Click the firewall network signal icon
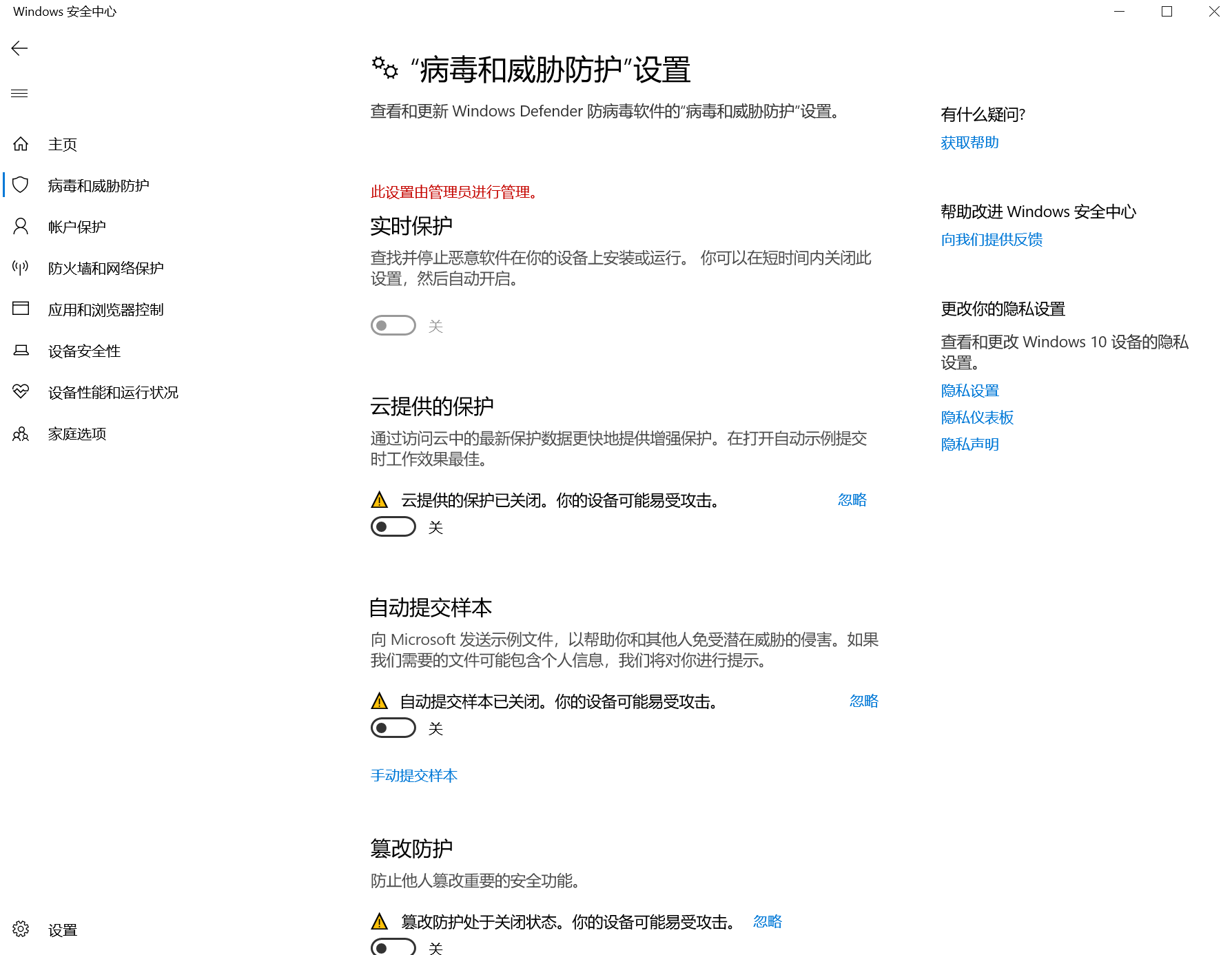The width and height of the screenshot is (1232, 955). click(x=21, y=267)
